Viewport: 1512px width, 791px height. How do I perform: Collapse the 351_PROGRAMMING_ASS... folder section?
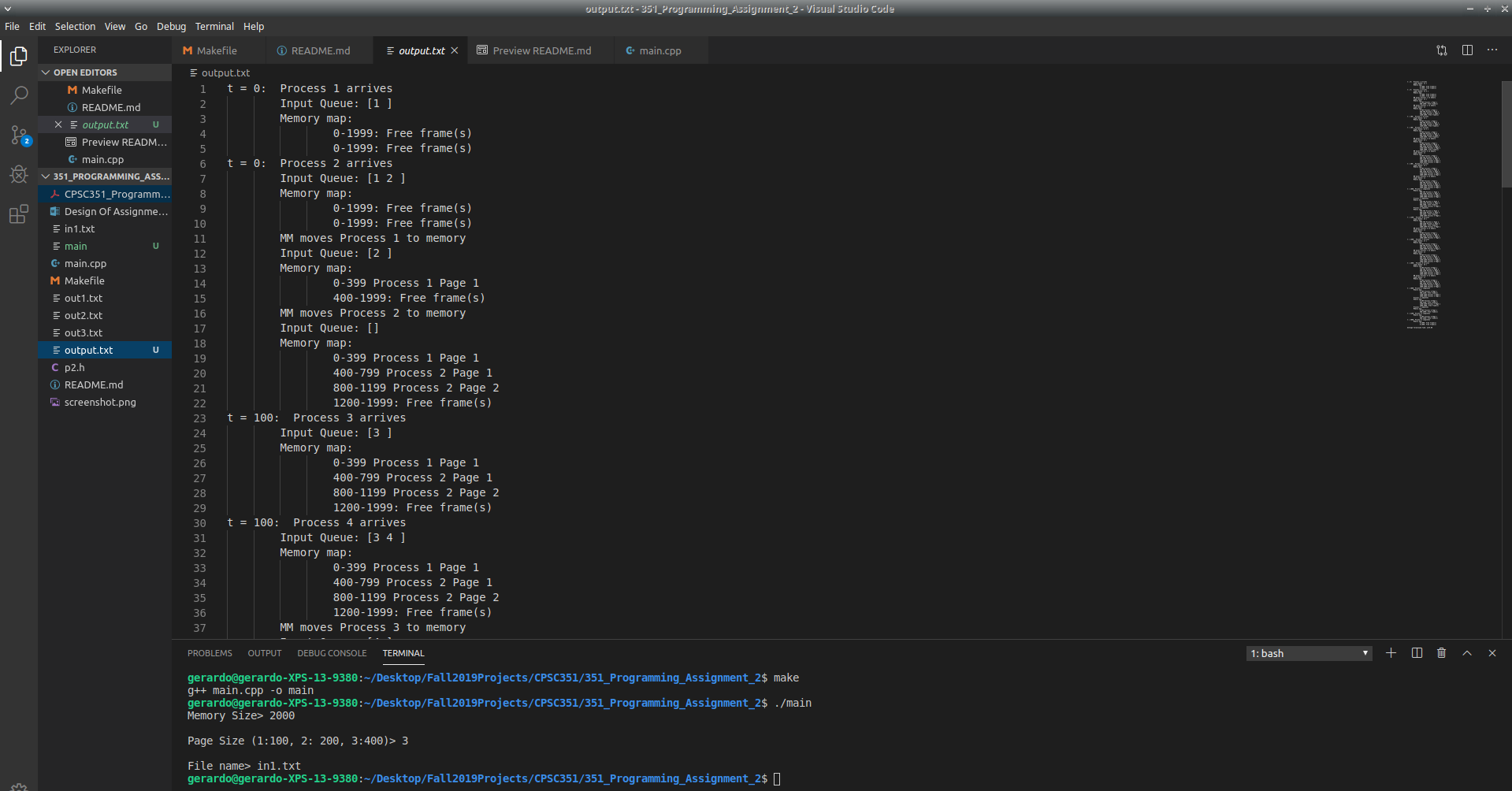(x=105, y=176)
